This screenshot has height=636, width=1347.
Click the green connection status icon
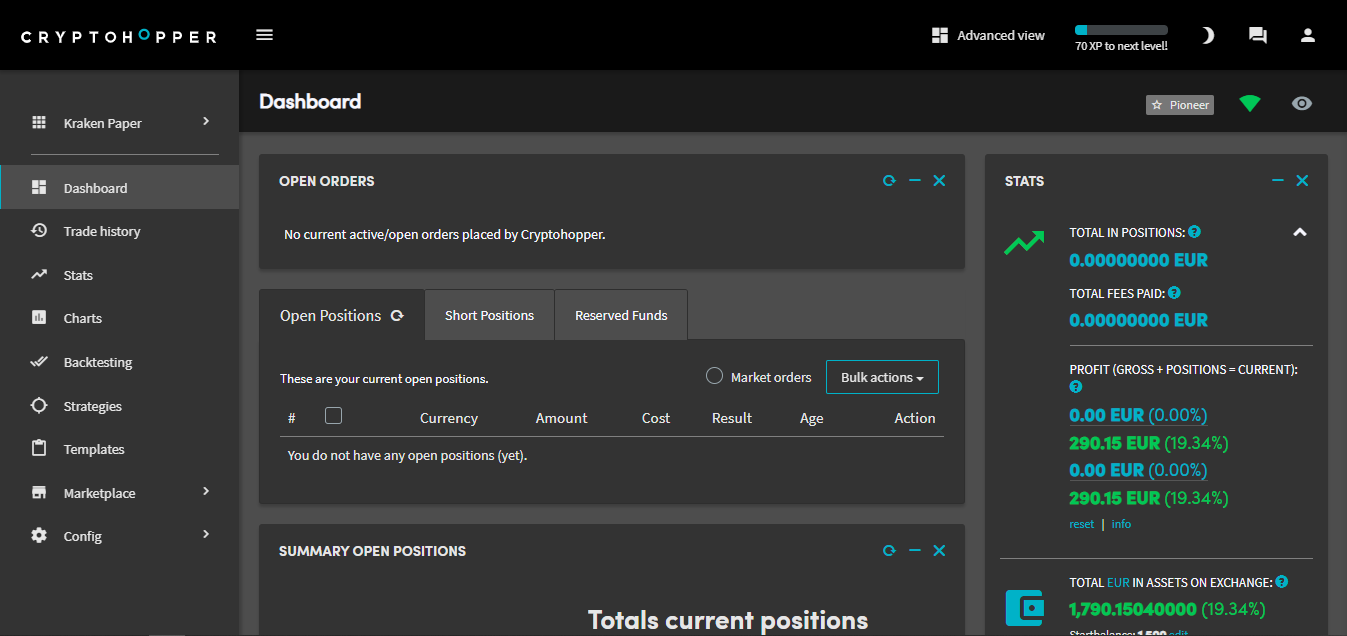pos(1250,103)
